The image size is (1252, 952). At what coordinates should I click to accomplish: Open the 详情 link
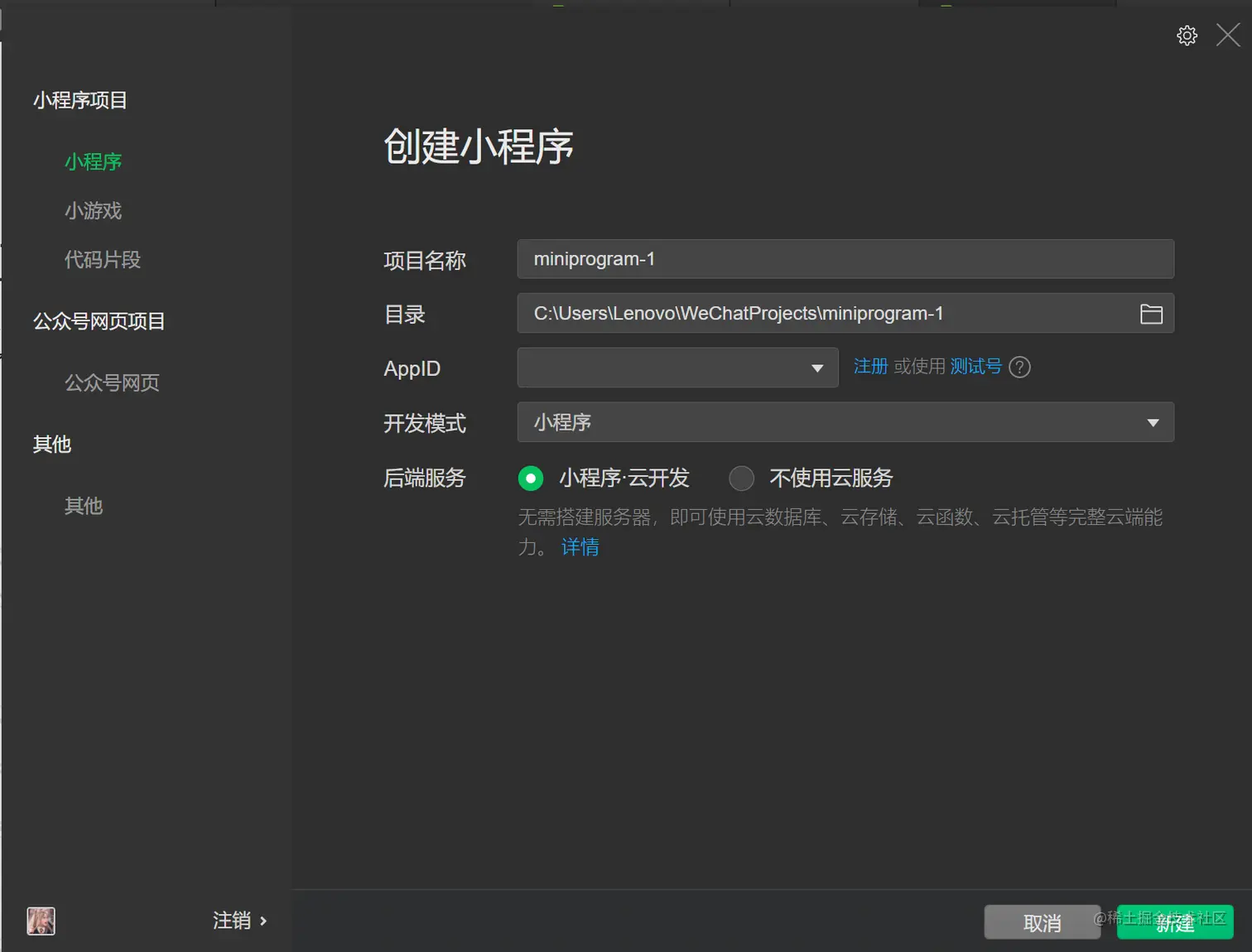[580, 547]
